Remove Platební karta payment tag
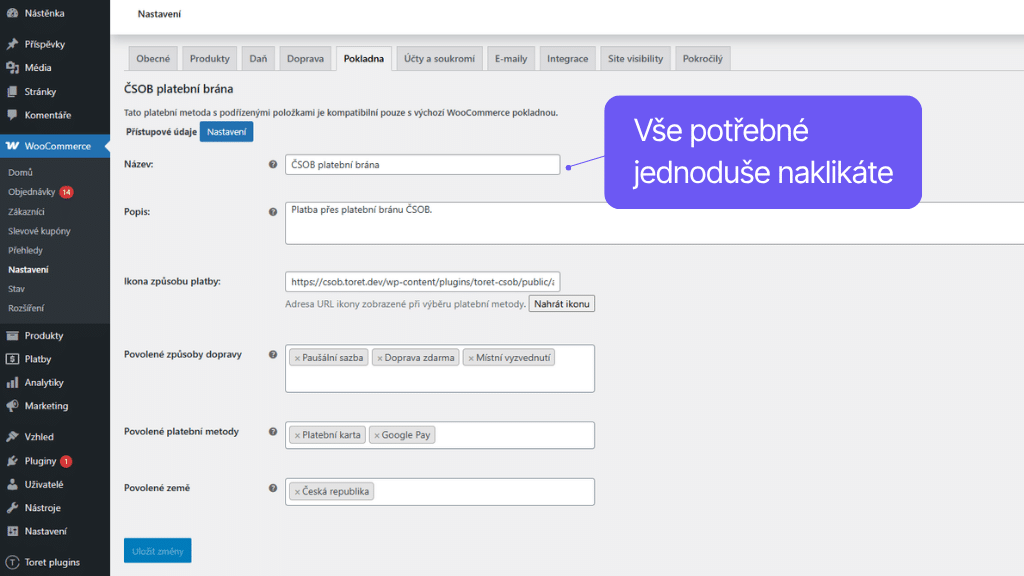The image size is (1024, 576). pyautogui.click(x=297, y=436)
